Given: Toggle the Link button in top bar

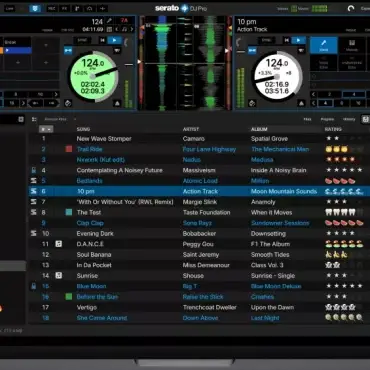Looking at the screenshot, I should pyautogui.click(x=9, y=8).
